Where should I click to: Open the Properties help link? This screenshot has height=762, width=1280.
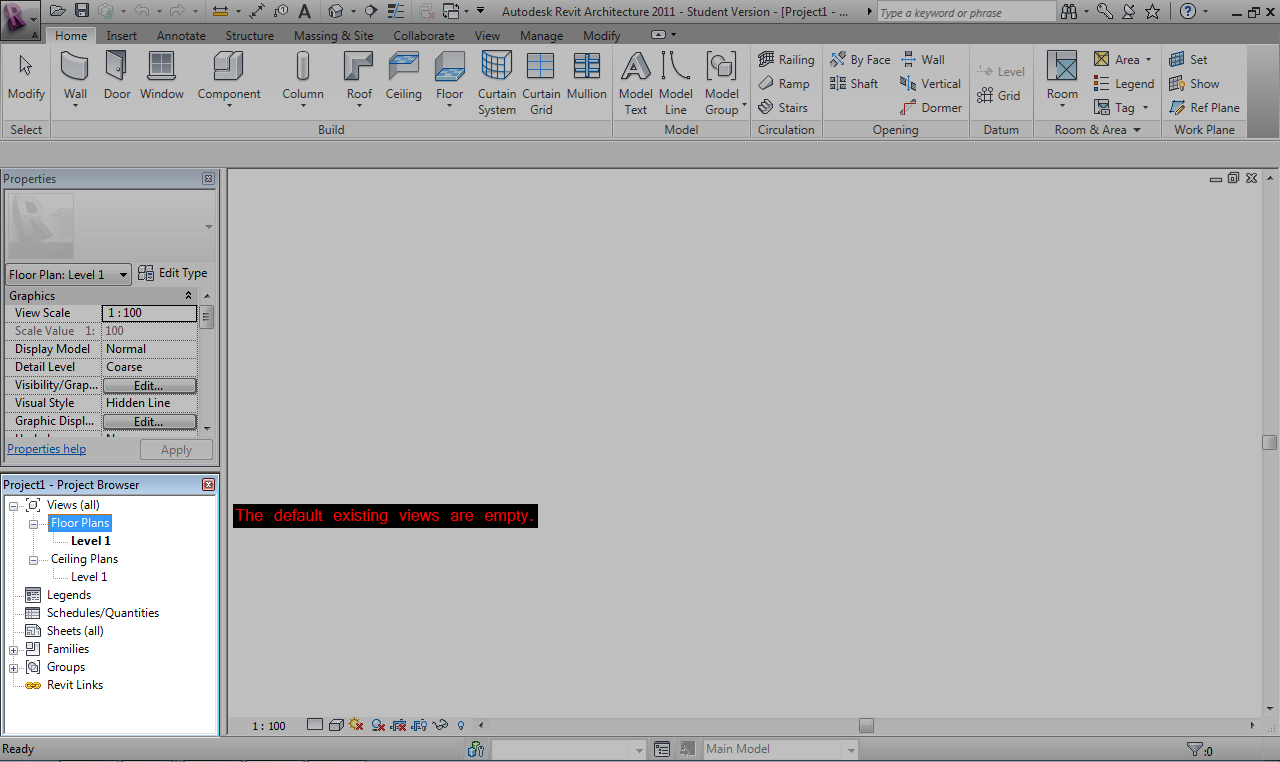coord(47,449)
